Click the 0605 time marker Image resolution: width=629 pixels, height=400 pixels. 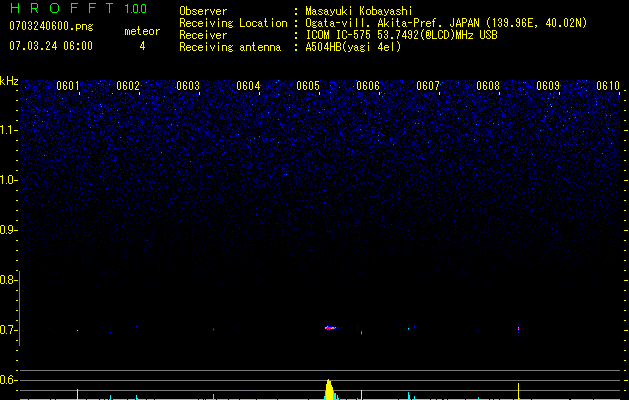[x=308, y=86]
